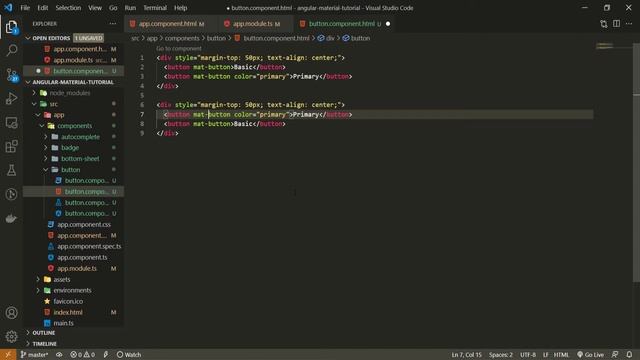Click the eye icon in status bar
Image resolution: width=640 pixels, height=360 pixels.
[x=59, y=354]
